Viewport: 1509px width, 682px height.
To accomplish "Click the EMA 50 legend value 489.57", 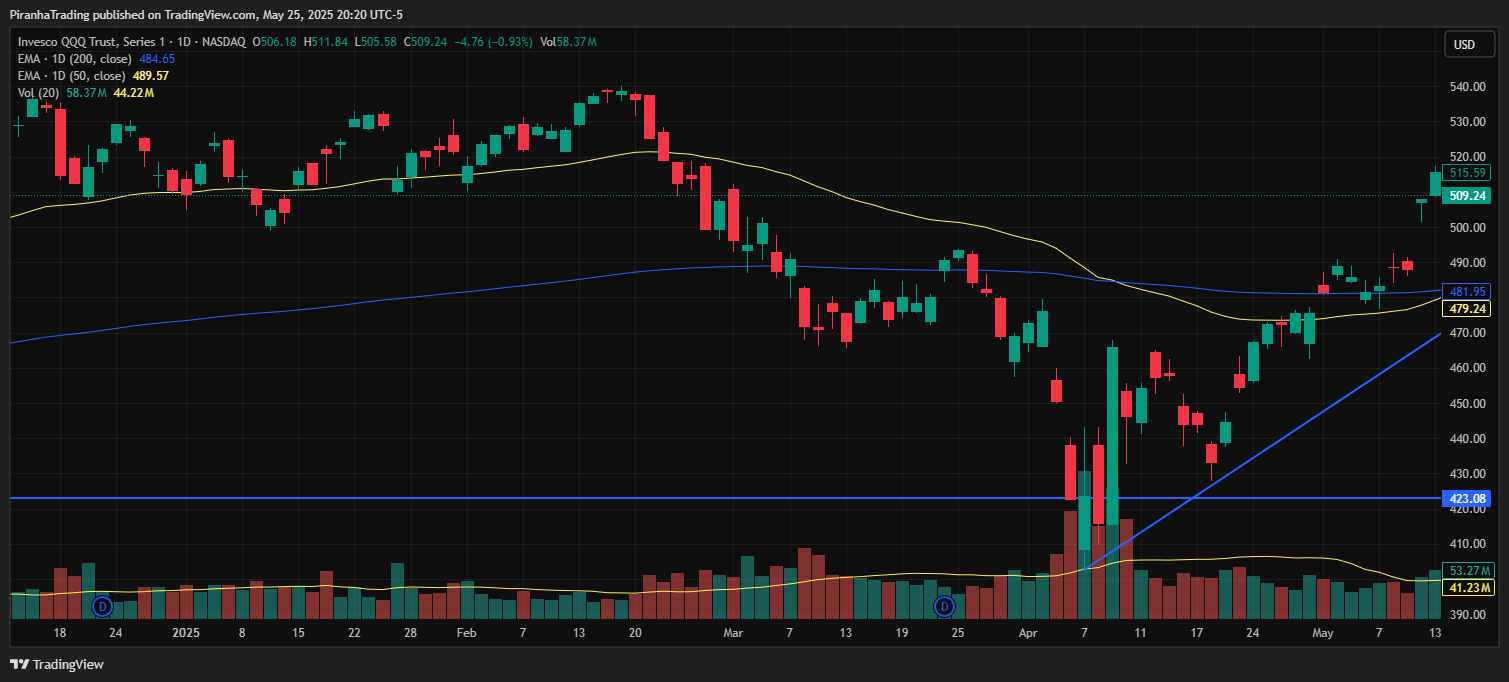I will tap(150, 76).
